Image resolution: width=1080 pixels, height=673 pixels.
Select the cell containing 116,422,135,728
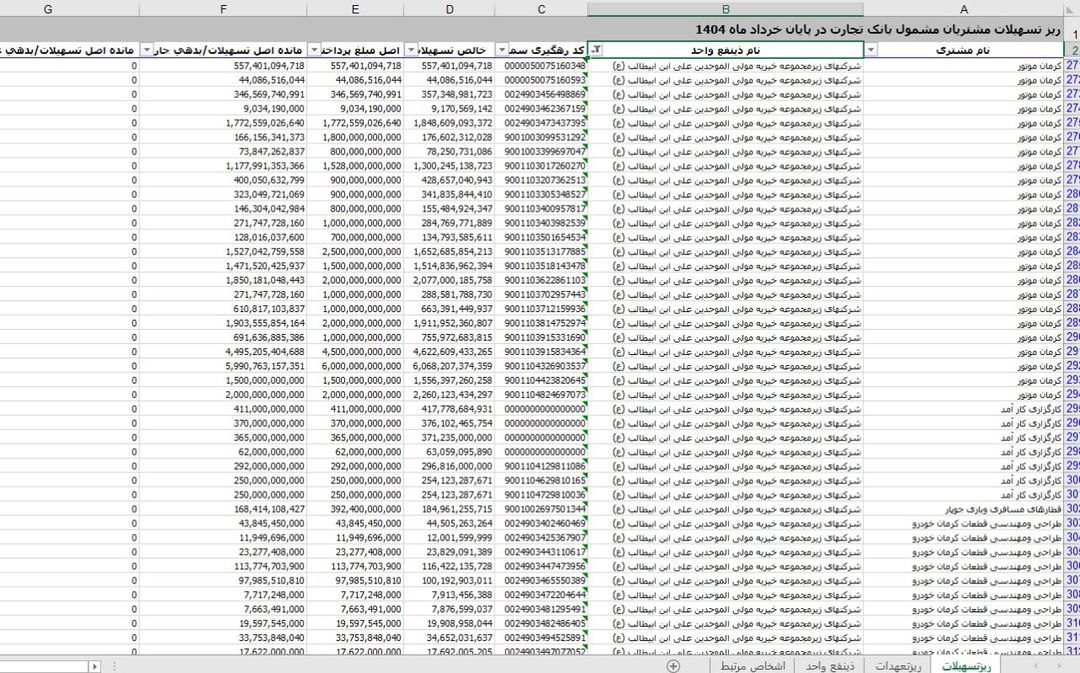coord(450,566)
